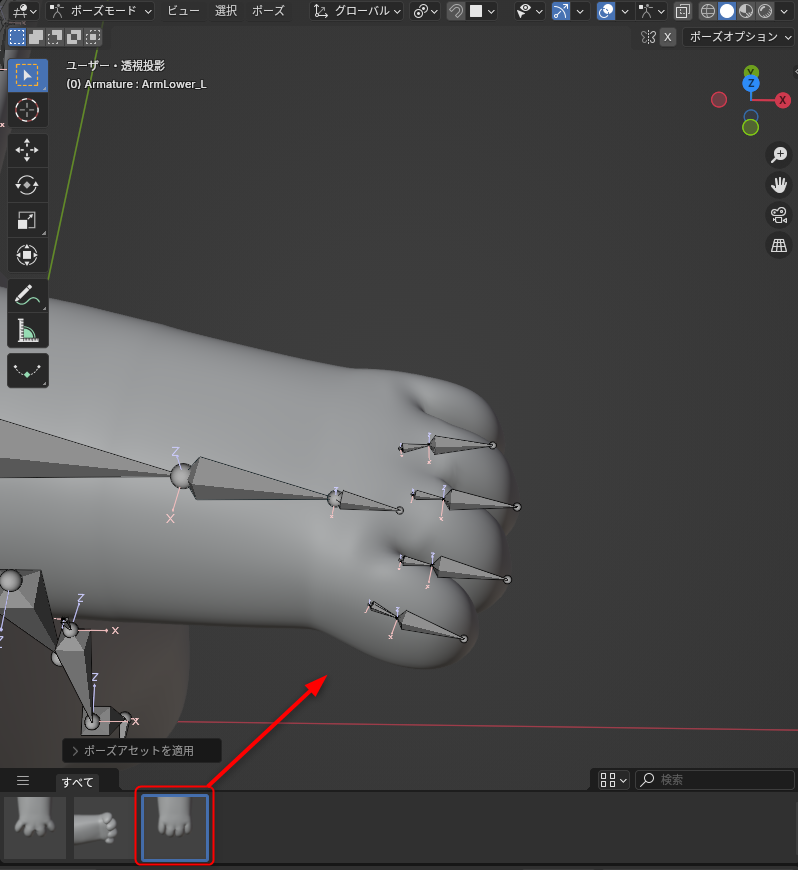
Task: Activate the 3D Cursor tool
Action: (27, 111)
